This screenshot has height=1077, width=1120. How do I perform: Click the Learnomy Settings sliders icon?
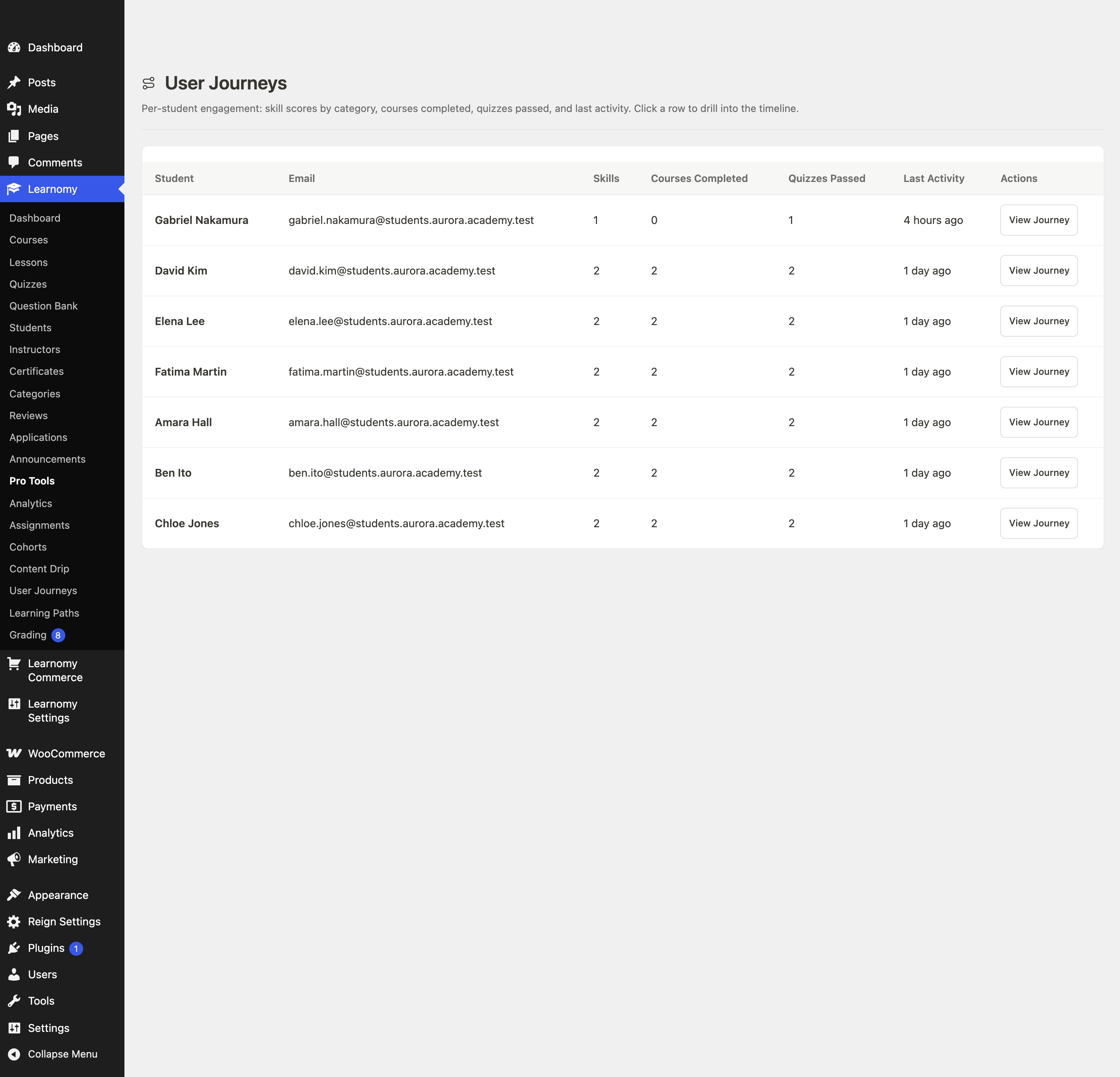tap(14, 704)
